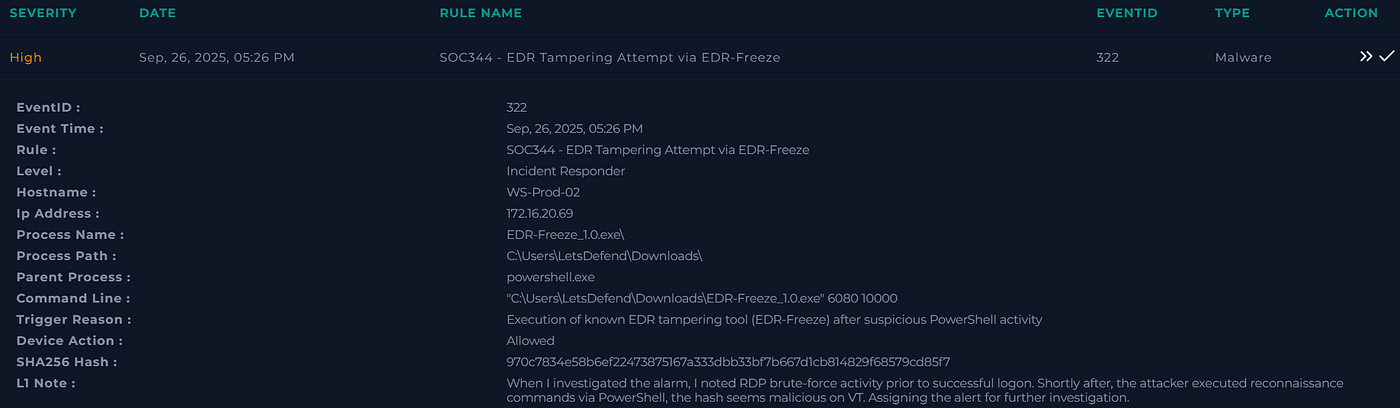Viewport: 1400px width, 408px height.
Task: Click event ID 322 in alert row
Action: click(x=1107, y=58)
